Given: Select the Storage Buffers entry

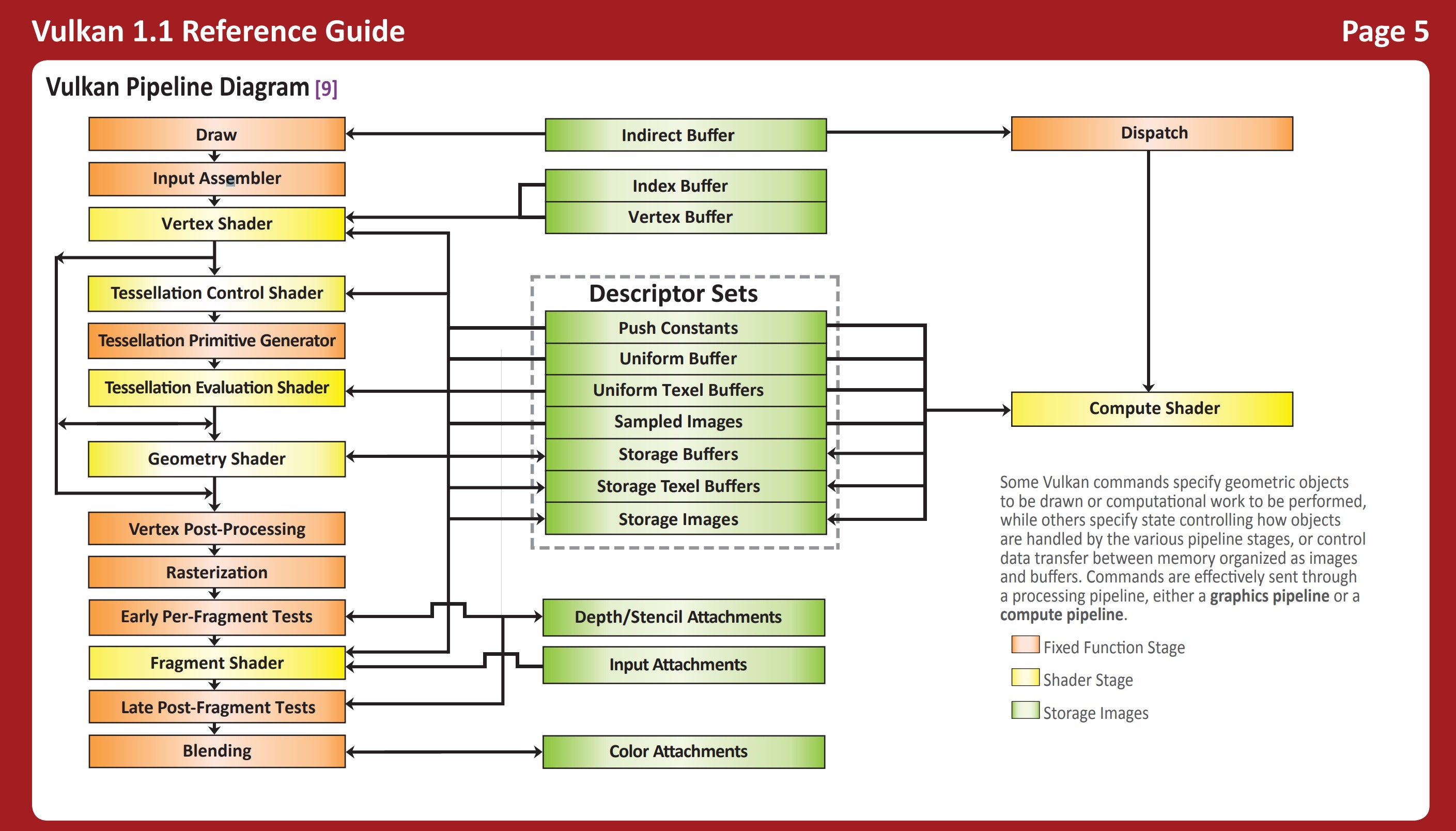Looking at the screenshot, I should click(x=679, y=454).
